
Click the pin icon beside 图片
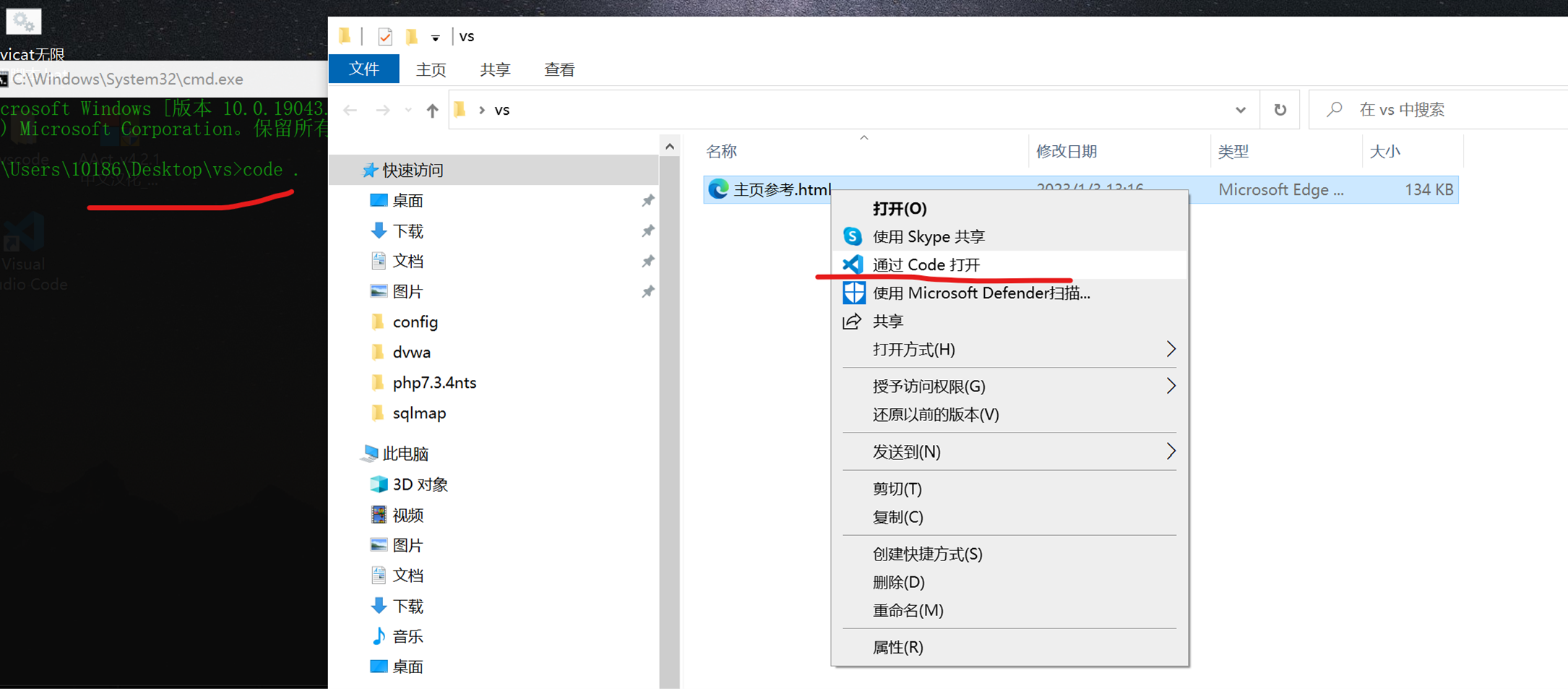(x=647, y=292)
